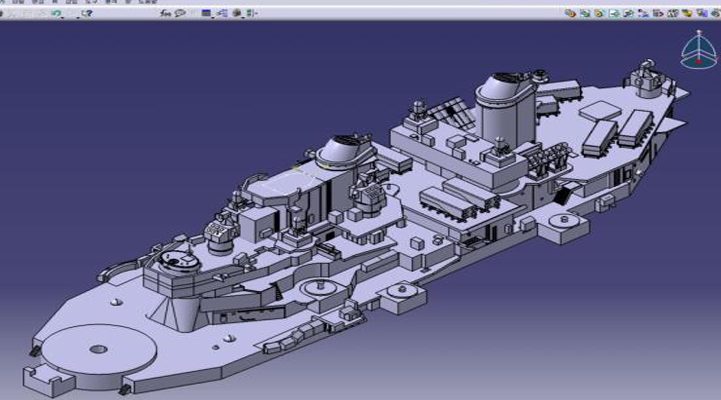Click the speech bubble comment icon

(x=180, y=13)
